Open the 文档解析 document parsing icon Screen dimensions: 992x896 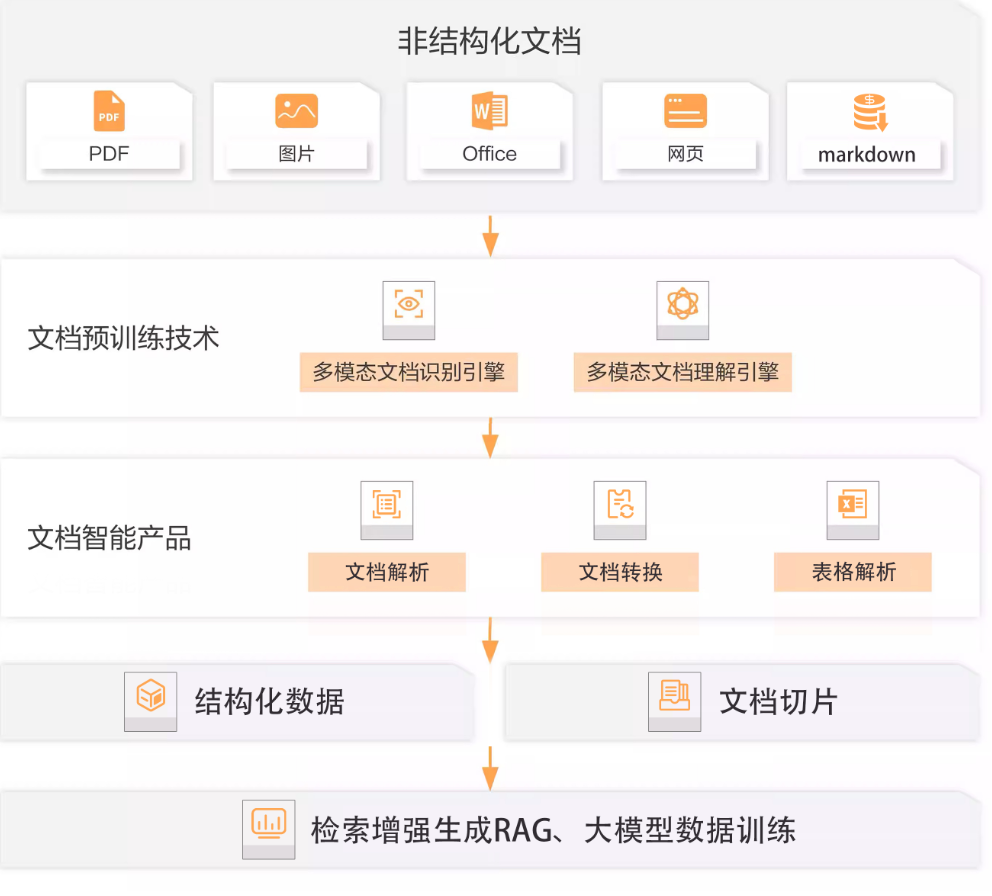(386, 504)
